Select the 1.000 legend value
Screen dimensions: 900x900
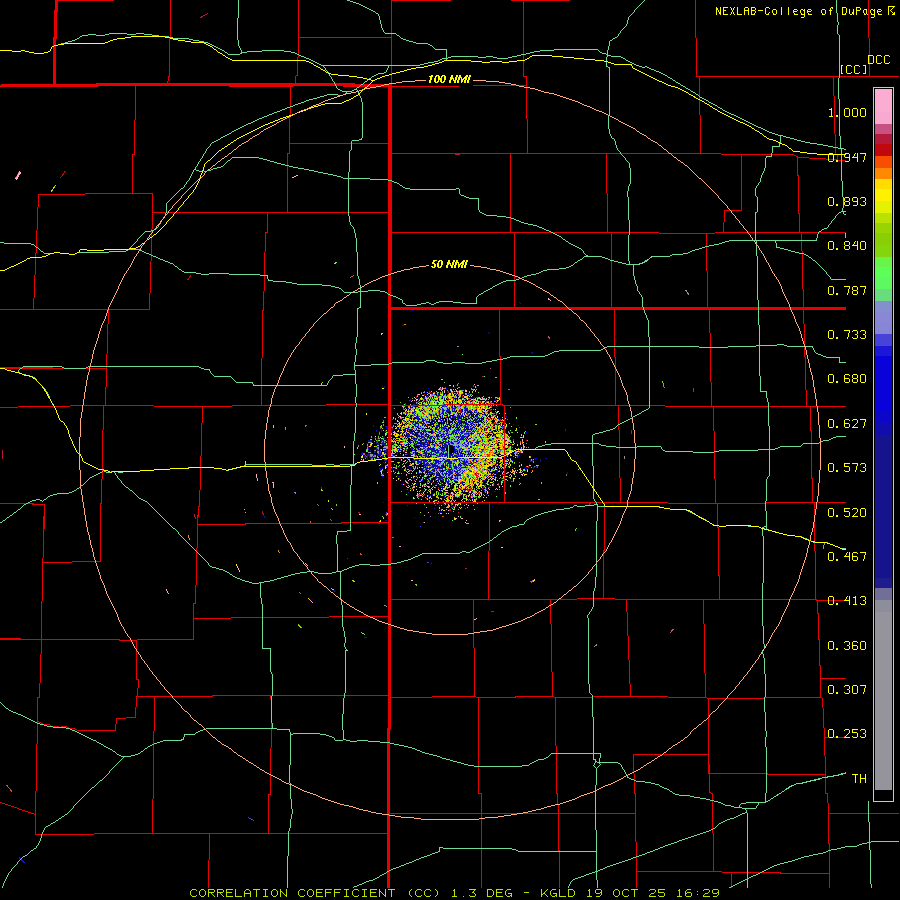click(847, 112)
